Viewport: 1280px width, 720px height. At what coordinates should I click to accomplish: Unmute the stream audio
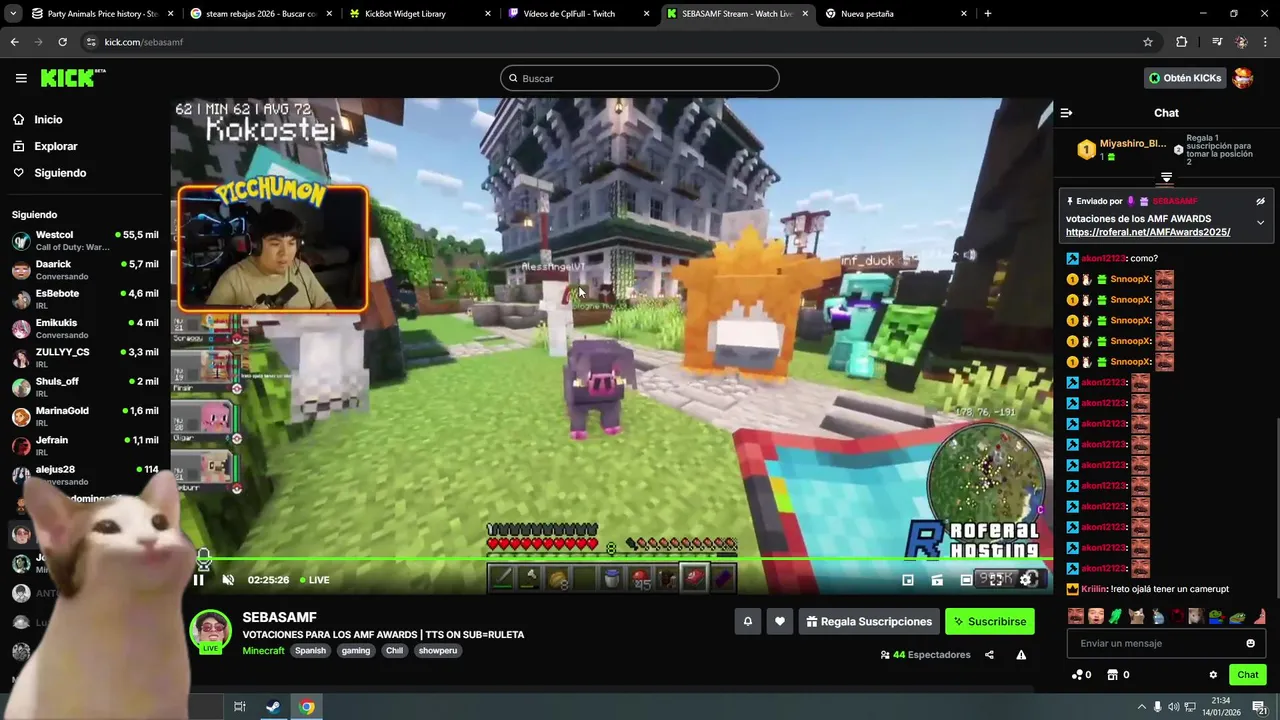pyautogui.click(x=228, y=580)
